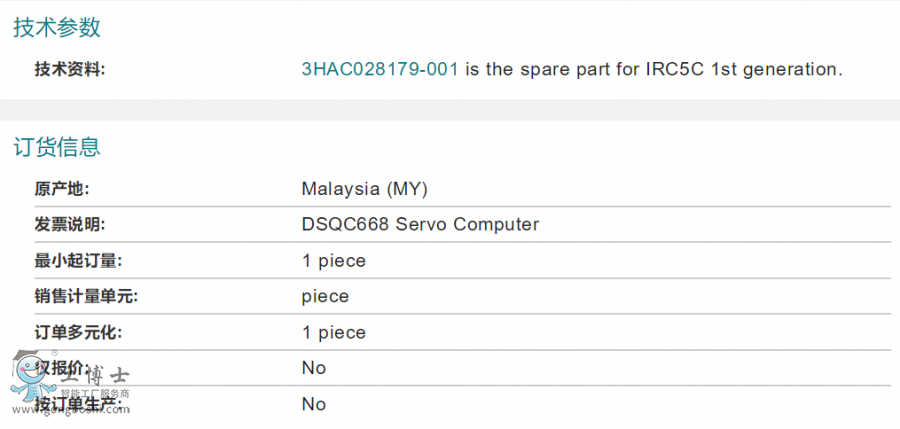Open the 3HAC028179-001 part number link
Image resolution: width=900 pixels, height=429 pixels.
(x=380, y=69)
